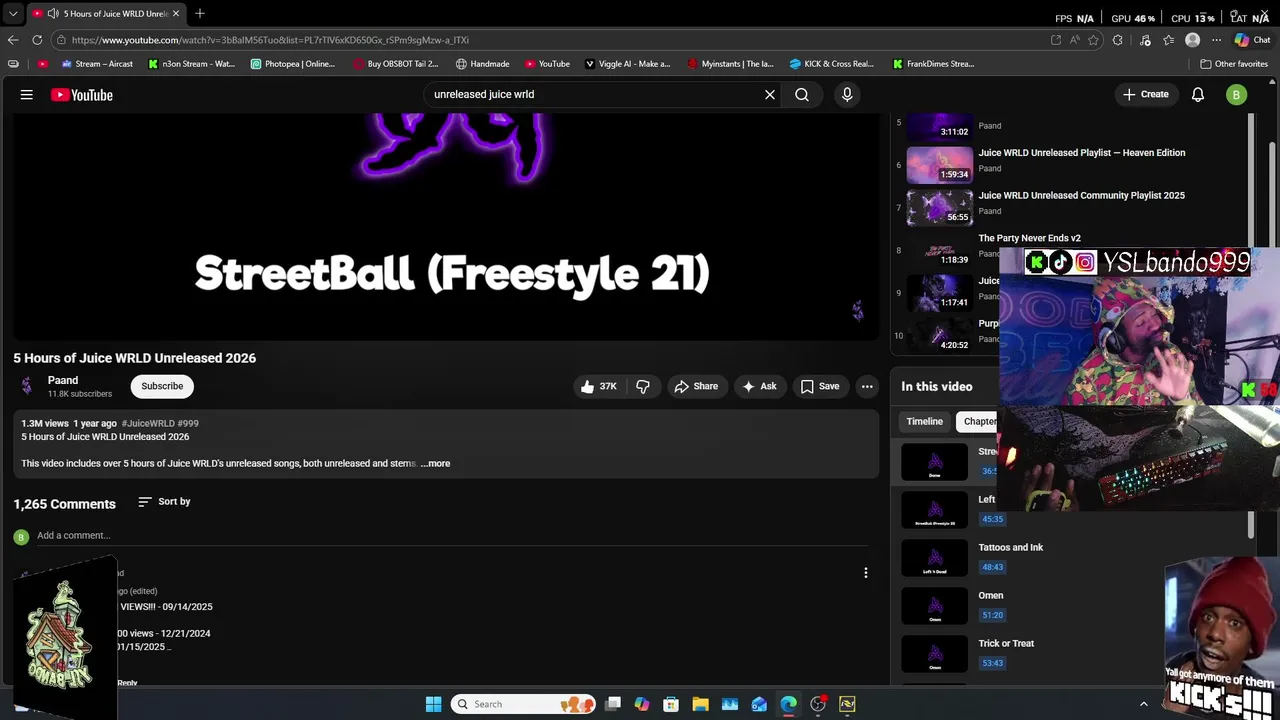Open Viggle AI bookmark
The height and width of the screenshot is (720, 1280).
click(627, 64)
